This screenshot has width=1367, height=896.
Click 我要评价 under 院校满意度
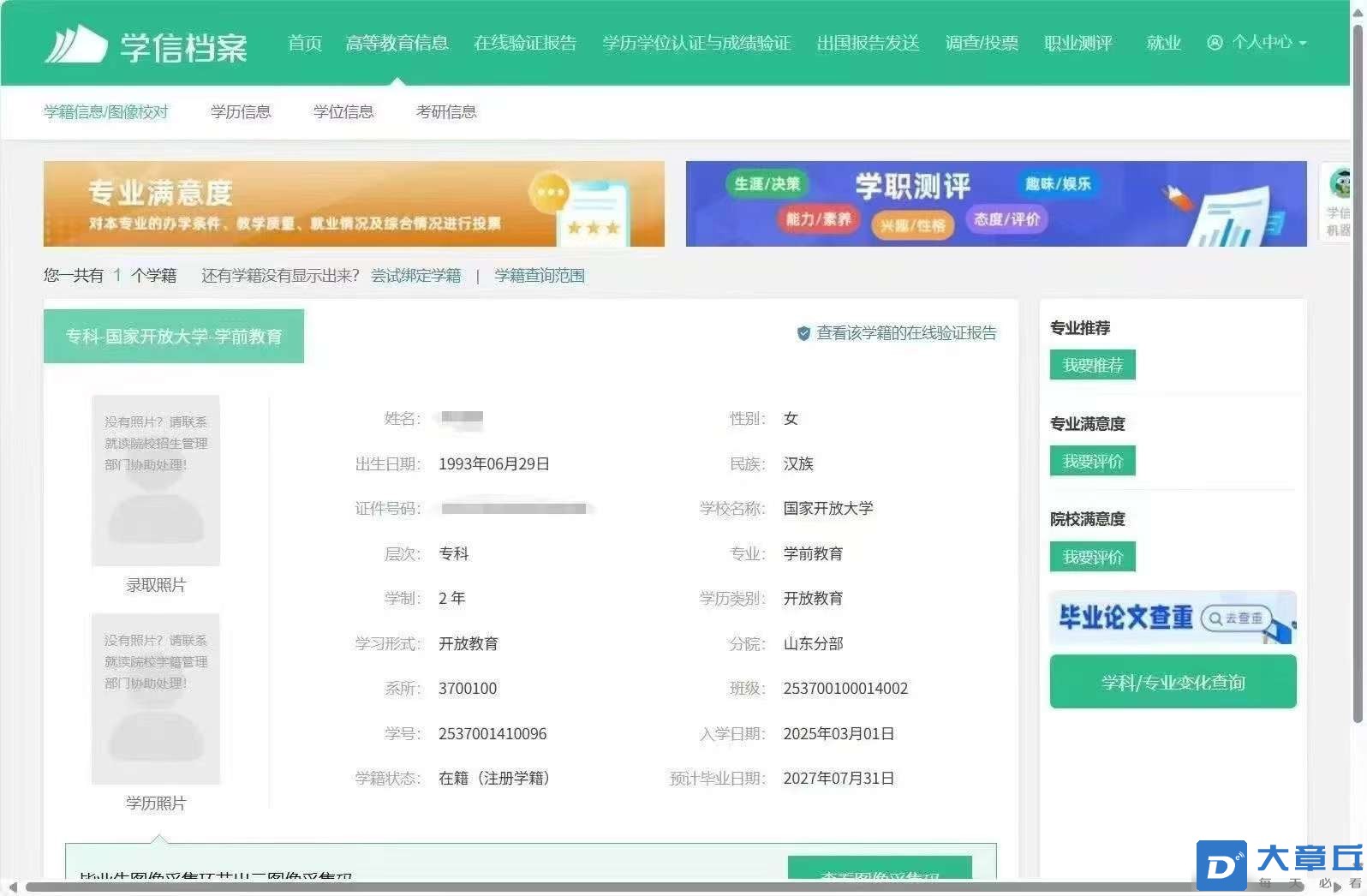(x=1093, y=557)
